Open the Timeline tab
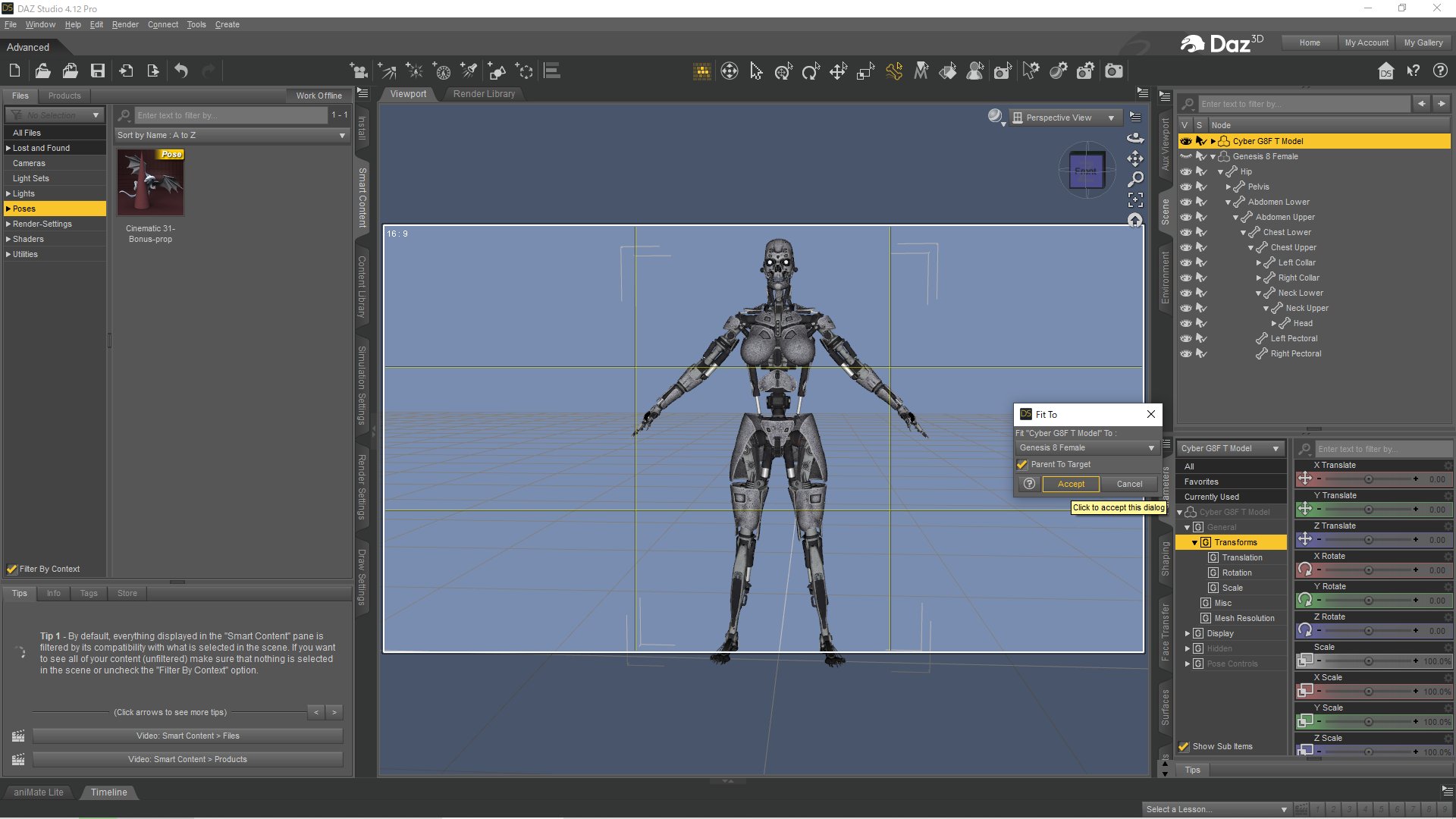1456x819 pixels. 108,792
